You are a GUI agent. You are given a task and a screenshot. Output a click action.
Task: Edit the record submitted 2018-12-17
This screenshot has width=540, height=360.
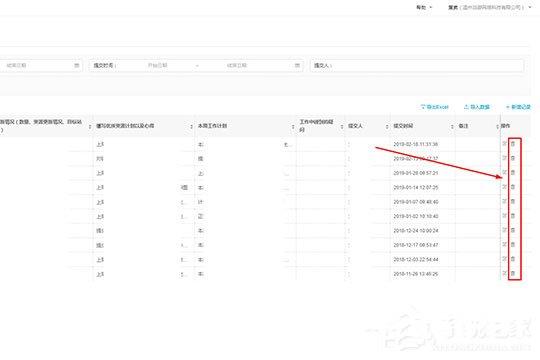click(505, 244)
